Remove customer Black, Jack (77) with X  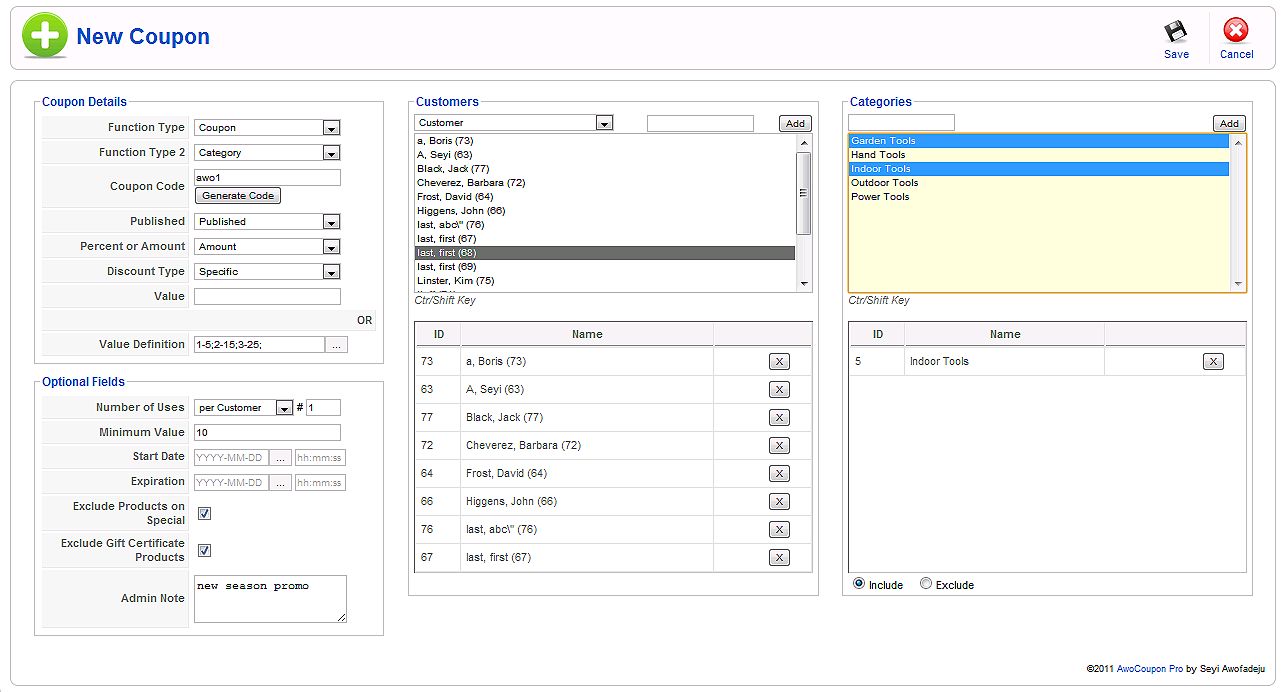[779, 417]
